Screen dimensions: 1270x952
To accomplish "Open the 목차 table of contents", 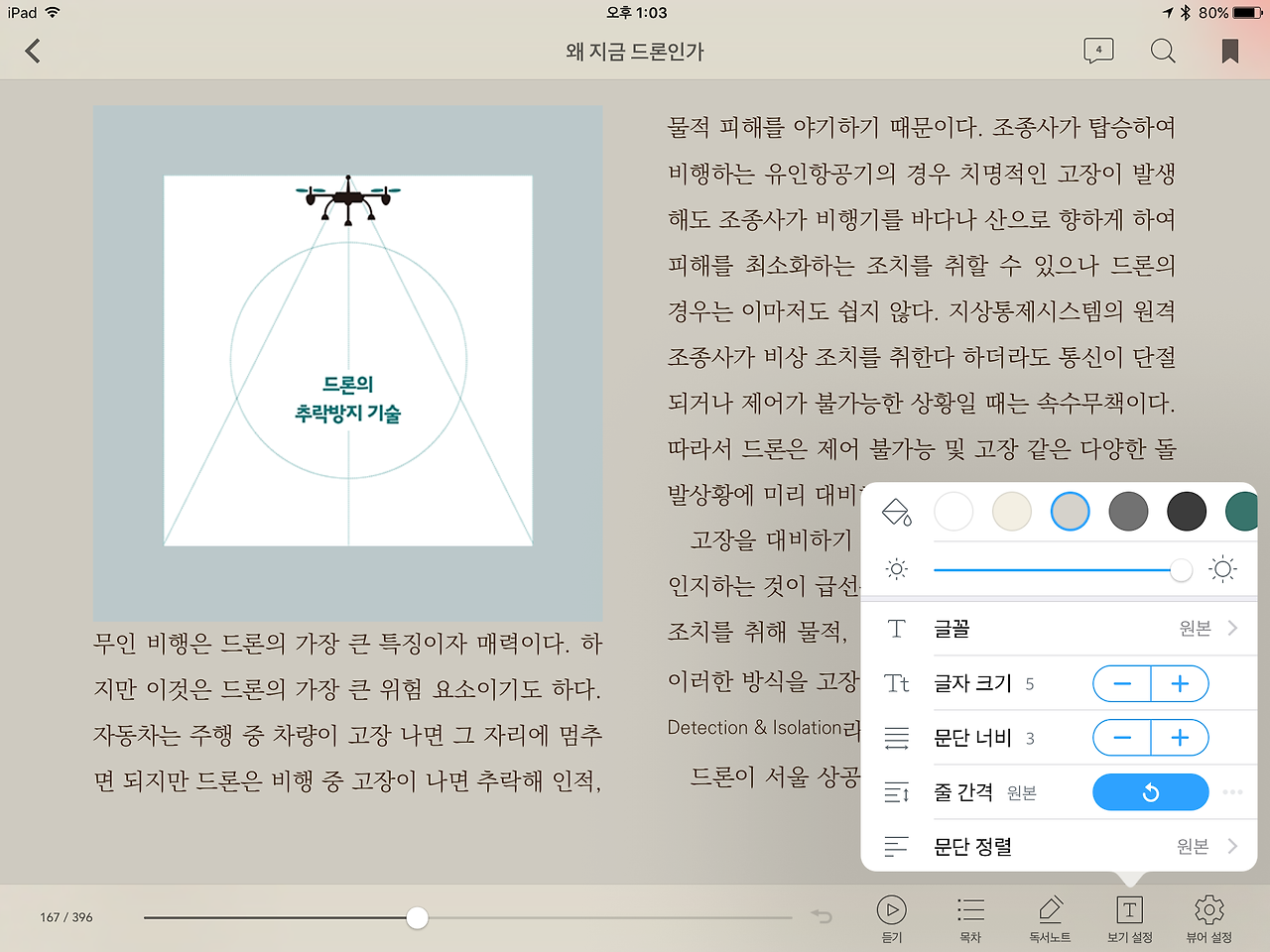I will [970, 918].
